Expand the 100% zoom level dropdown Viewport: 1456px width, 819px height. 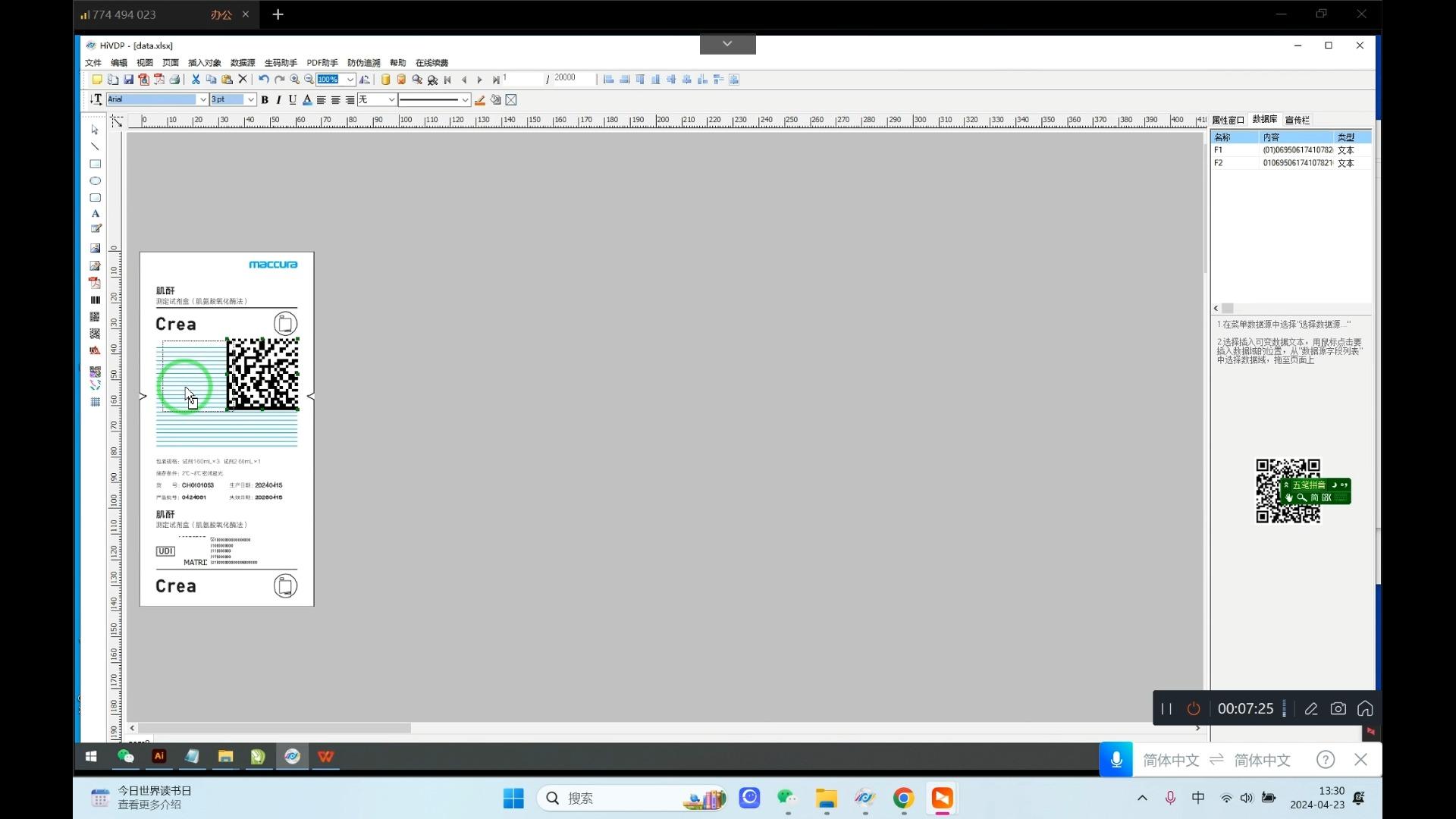click(350, 80)
